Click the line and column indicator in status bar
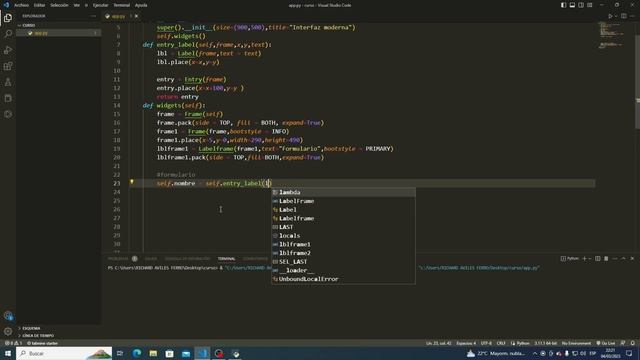Image resolution: width=640 pixels, height=360 pixels. point(438,343)
